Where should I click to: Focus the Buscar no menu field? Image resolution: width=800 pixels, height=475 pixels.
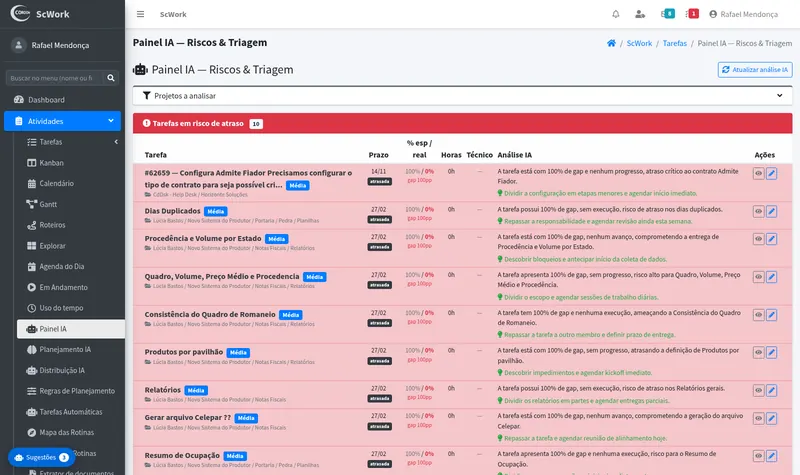[x=54, y=78]
